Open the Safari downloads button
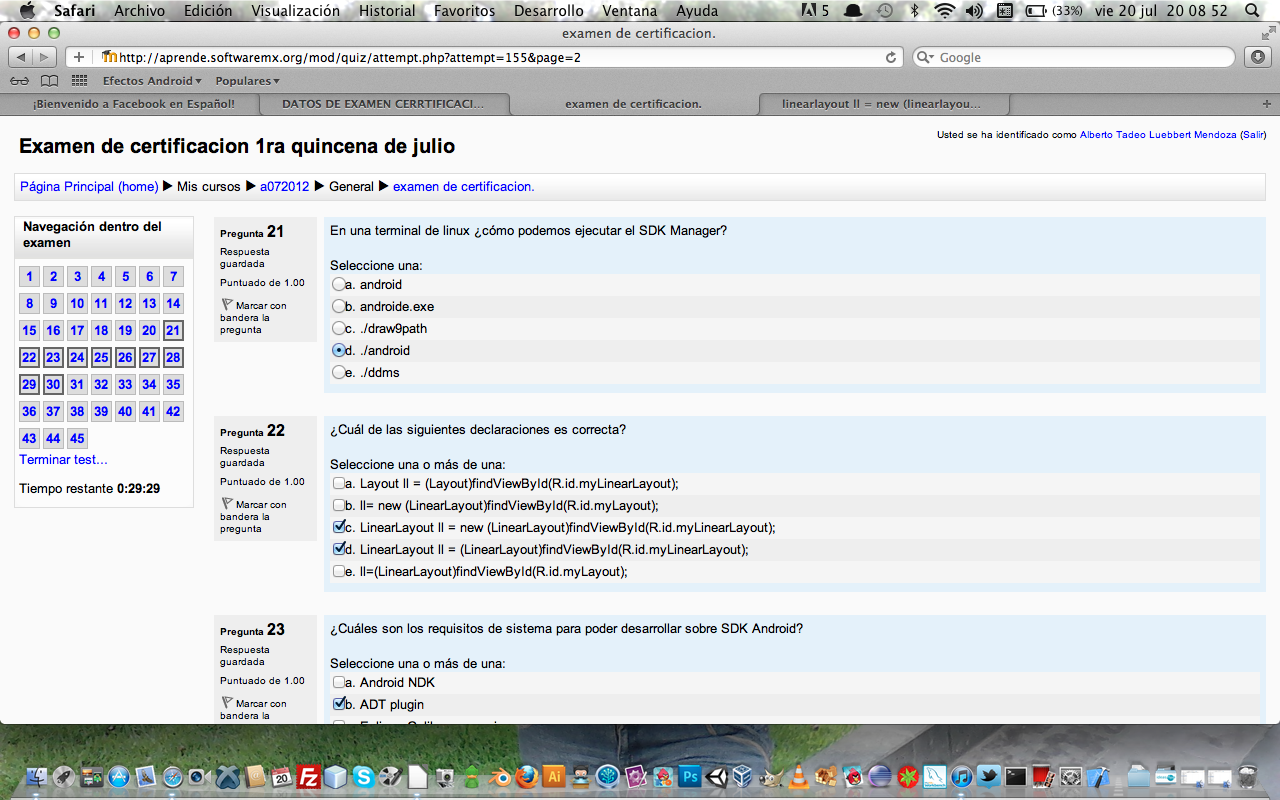This screenshot has height=800, width=1280. (x=1258, y=57)
